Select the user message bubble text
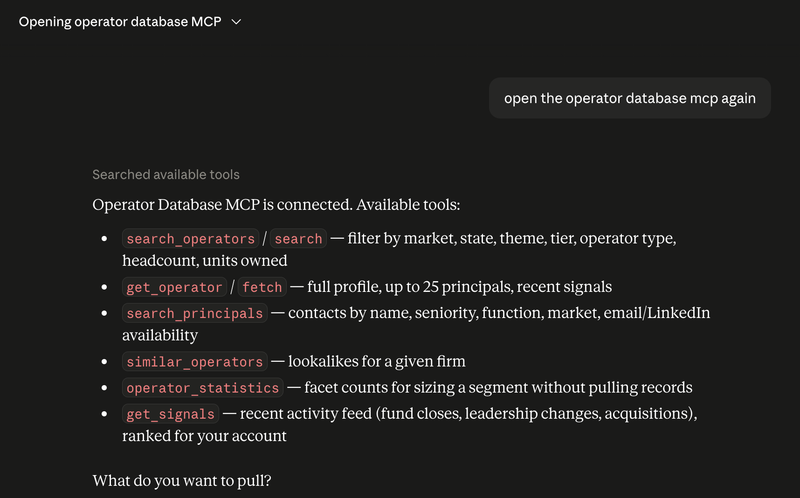 tap(630, 98)
